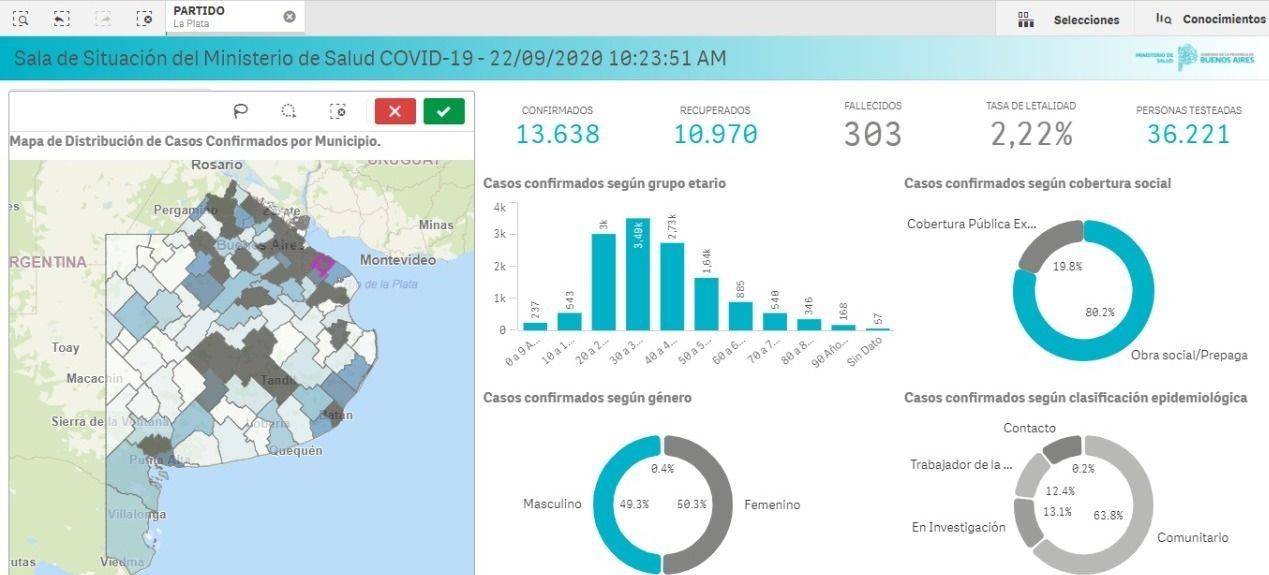Activate lasso selection on the map

[x=240, y=111]
